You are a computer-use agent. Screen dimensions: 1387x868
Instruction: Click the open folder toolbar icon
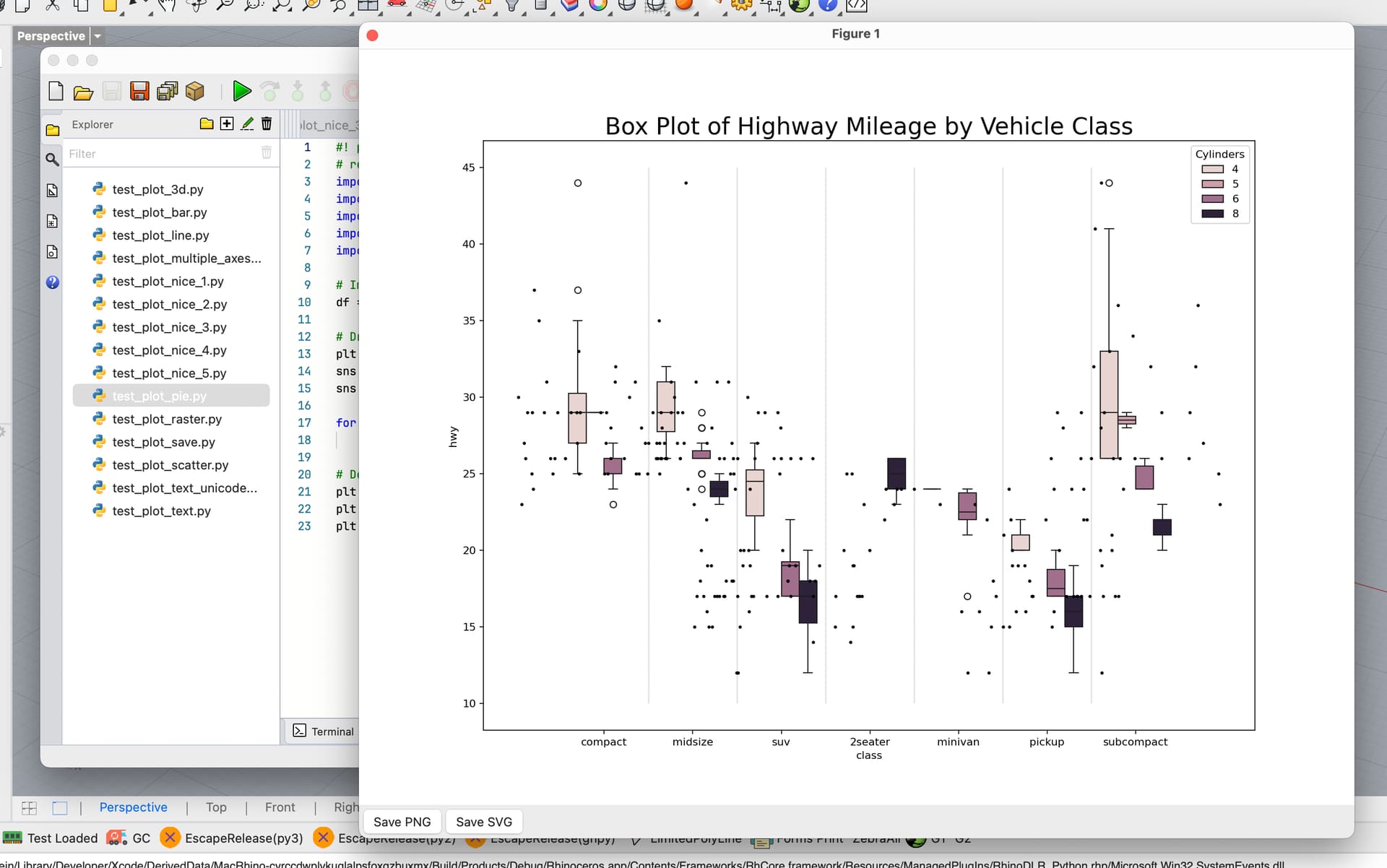click(84, 92)
